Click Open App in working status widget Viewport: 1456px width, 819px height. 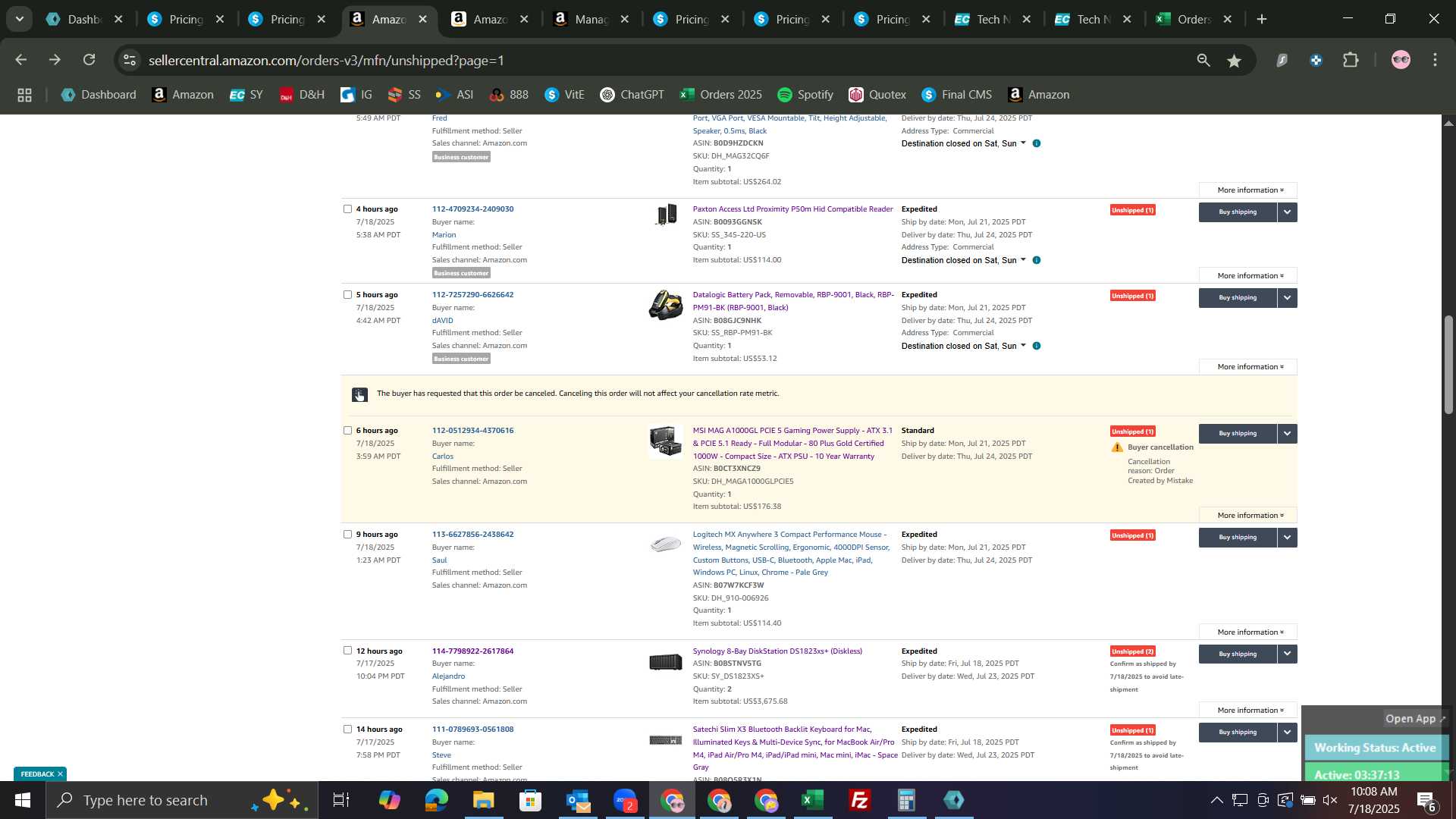pyautogui.click(x=1415, y=719)
